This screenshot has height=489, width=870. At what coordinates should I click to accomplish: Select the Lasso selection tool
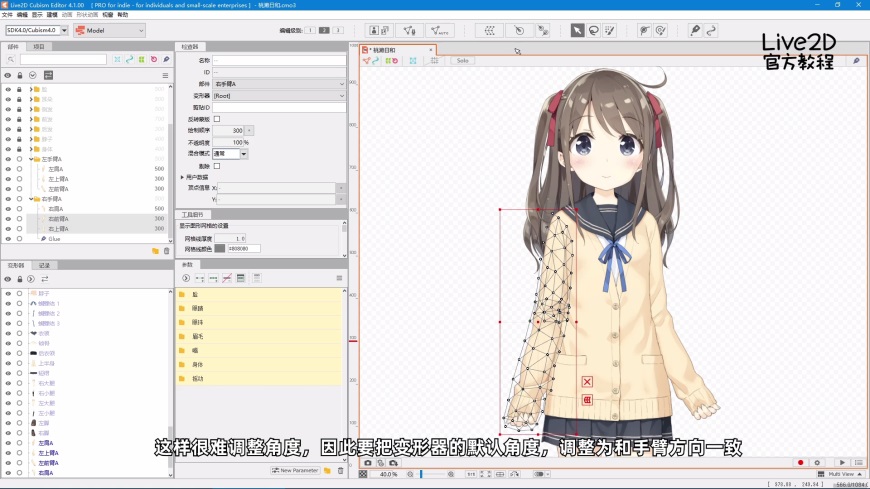click(594, 31)
